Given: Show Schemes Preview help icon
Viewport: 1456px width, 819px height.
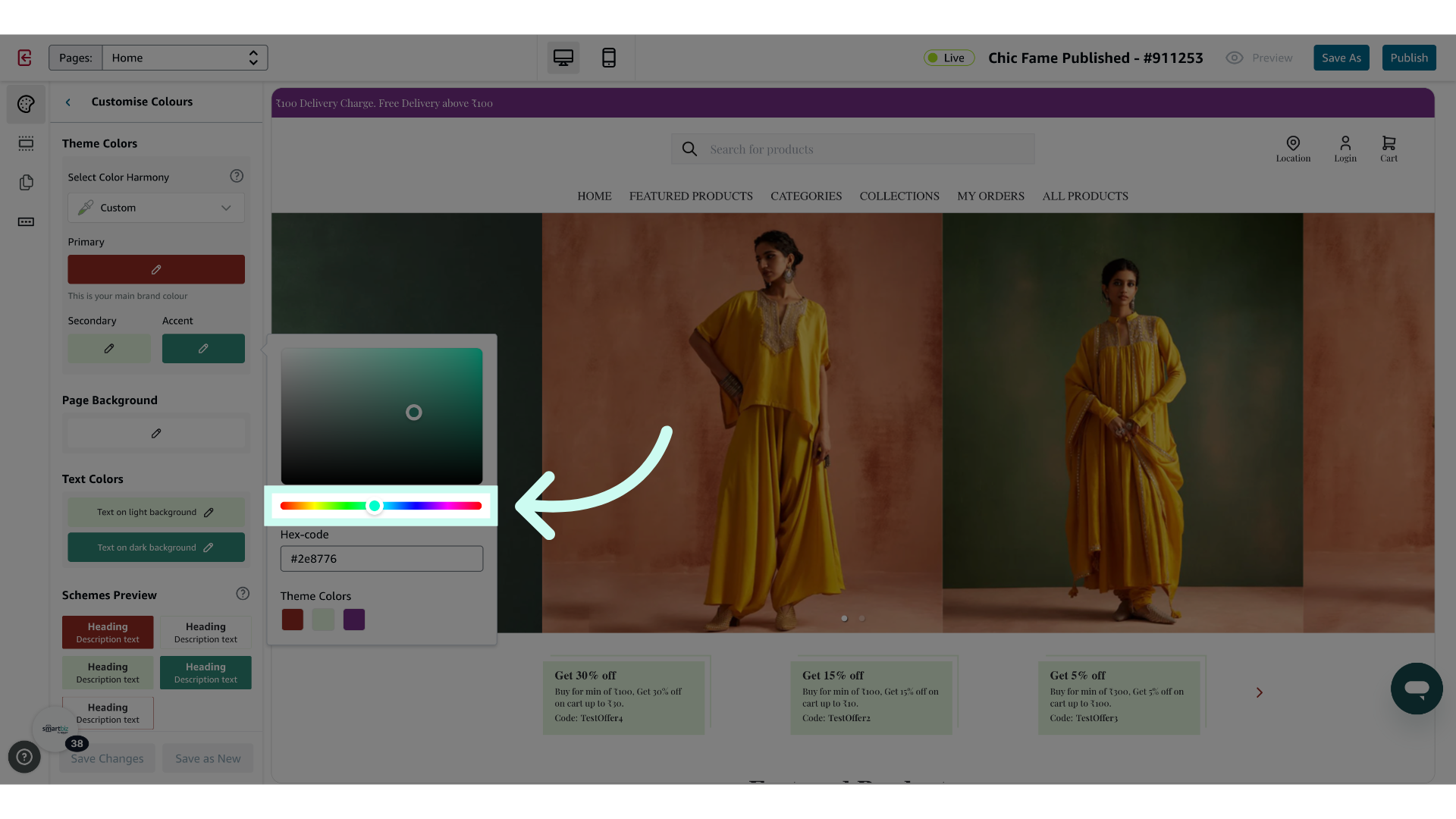Looking at the screenshot, I should click(x=243, y=594).
